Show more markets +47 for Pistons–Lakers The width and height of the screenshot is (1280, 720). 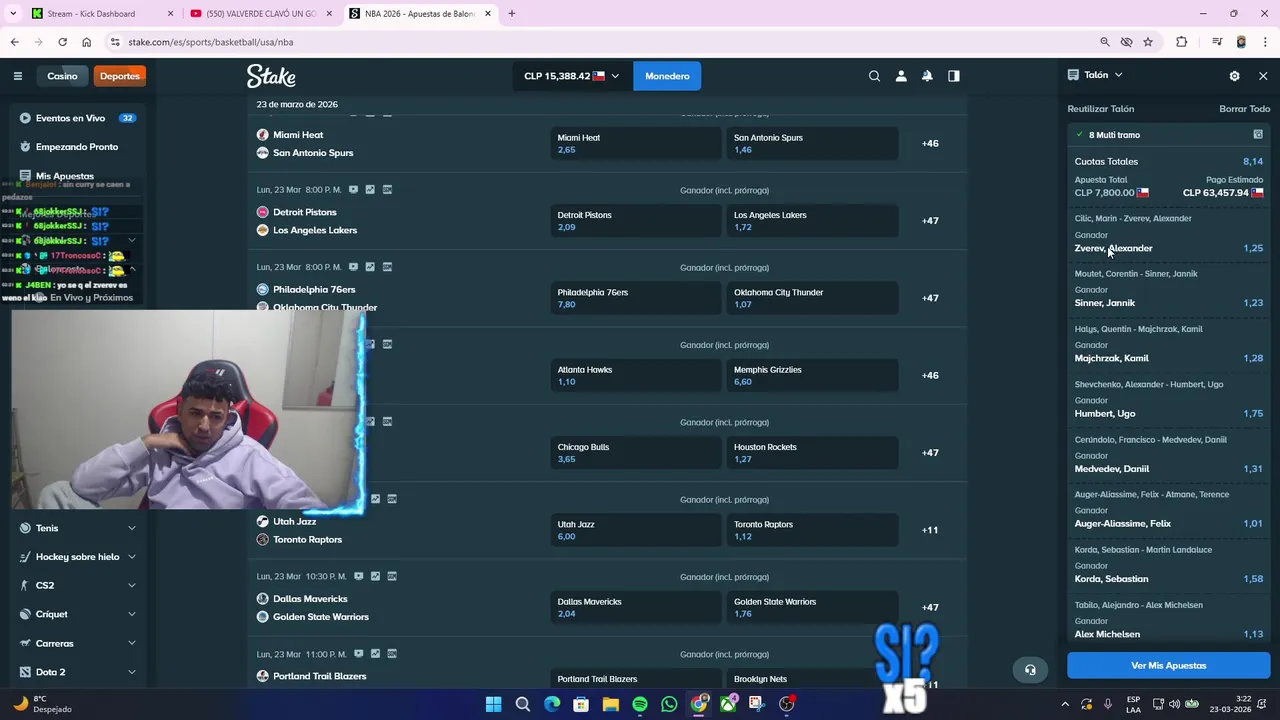click(930, 221)
